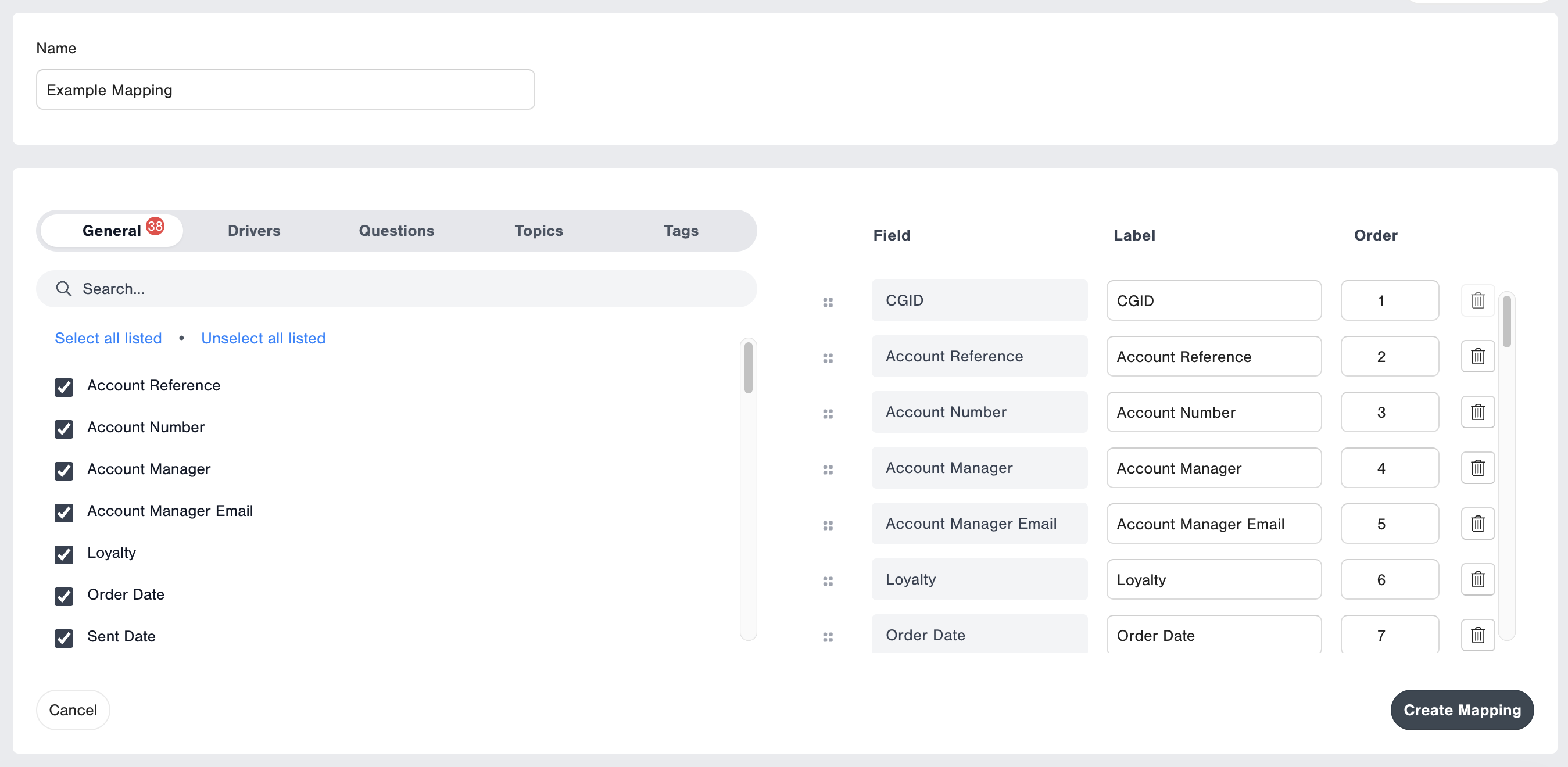Remove the Account Manager Email row
Image resolution: width=1568 pixels, height=767 pixels.
coord(1477,524)
